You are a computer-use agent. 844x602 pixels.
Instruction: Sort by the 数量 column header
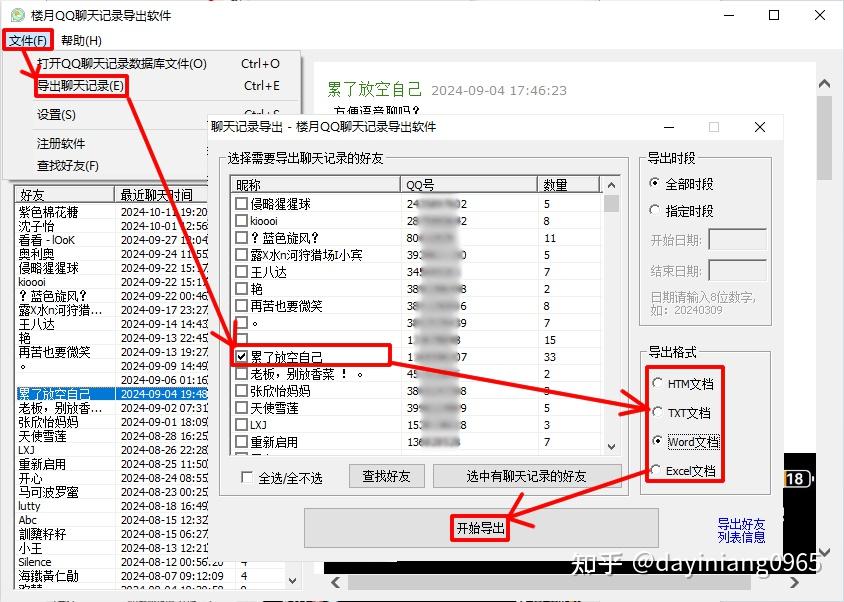[x=568, y=185]
